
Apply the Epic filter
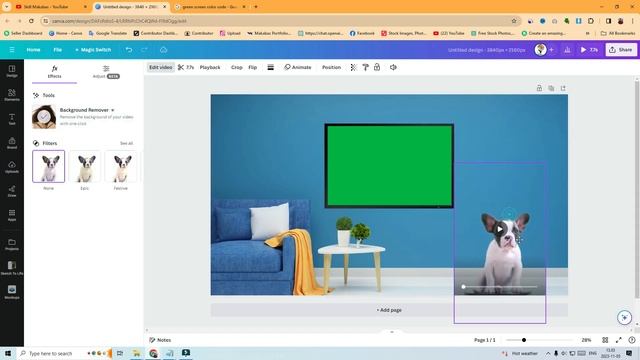(84, 166)
